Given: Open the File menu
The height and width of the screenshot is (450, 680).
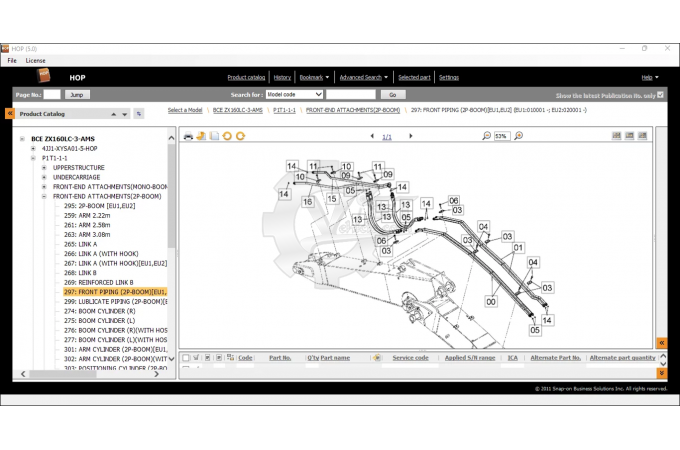Looking at the screenshot, I should click(x=12, y=61).
